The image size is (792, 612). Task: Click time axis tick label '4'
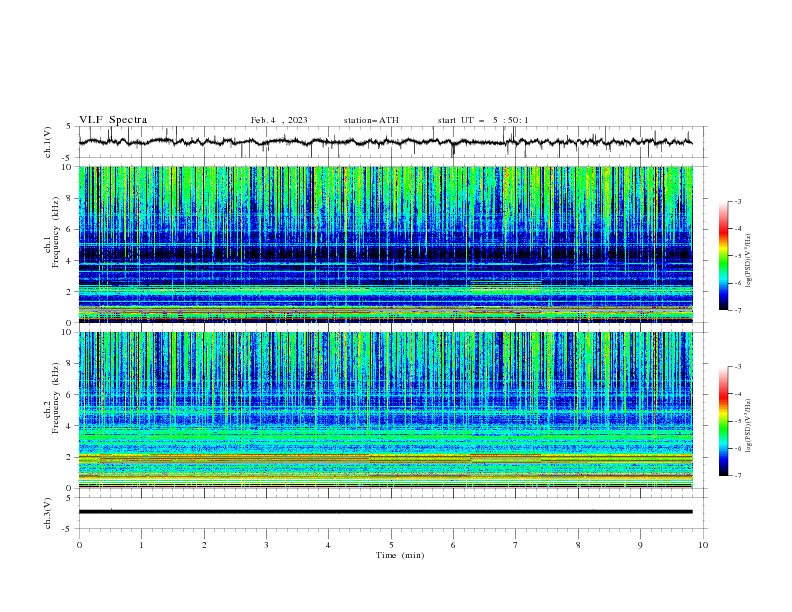(329, 545)
